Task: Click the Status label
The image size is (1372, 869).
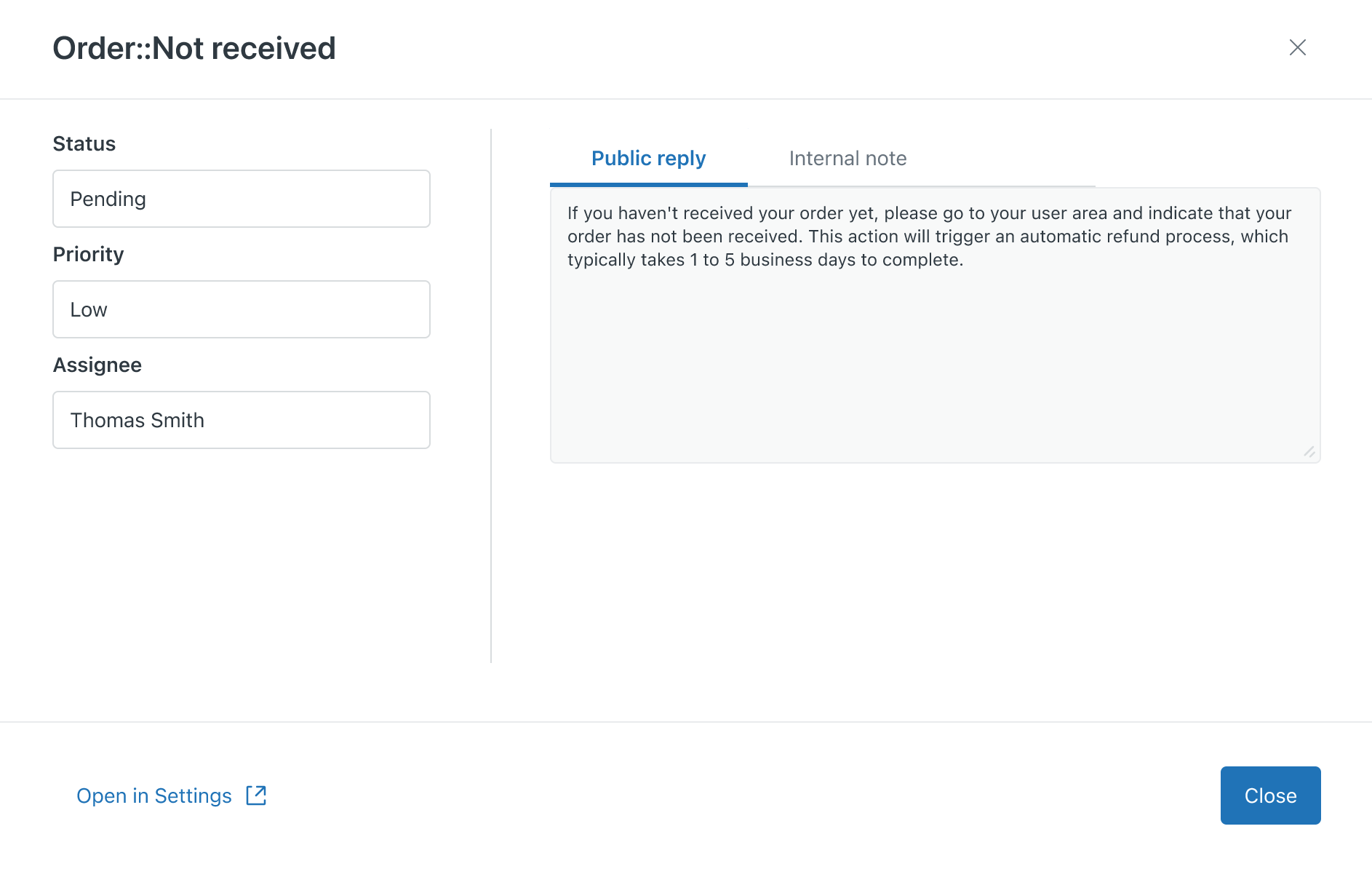Action: click(x=84, y=143)
